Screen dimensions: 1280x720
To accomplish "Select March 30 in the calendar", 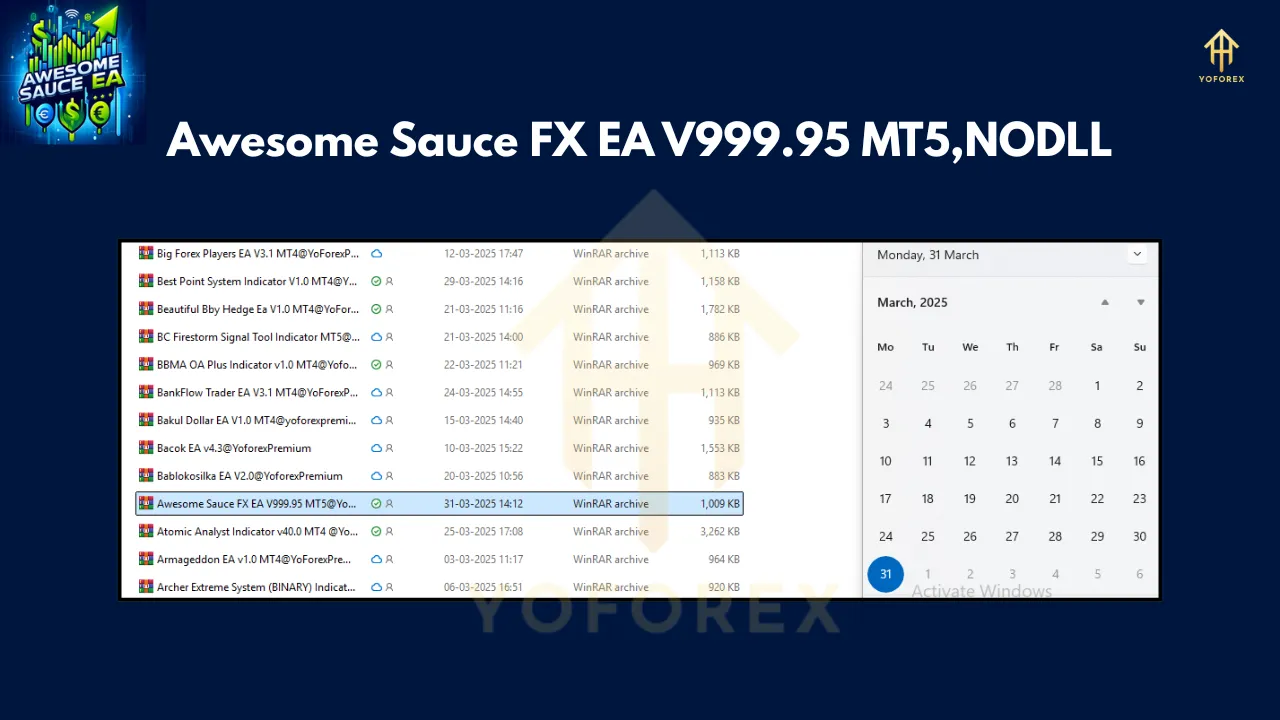I will tap(1139, 537).
